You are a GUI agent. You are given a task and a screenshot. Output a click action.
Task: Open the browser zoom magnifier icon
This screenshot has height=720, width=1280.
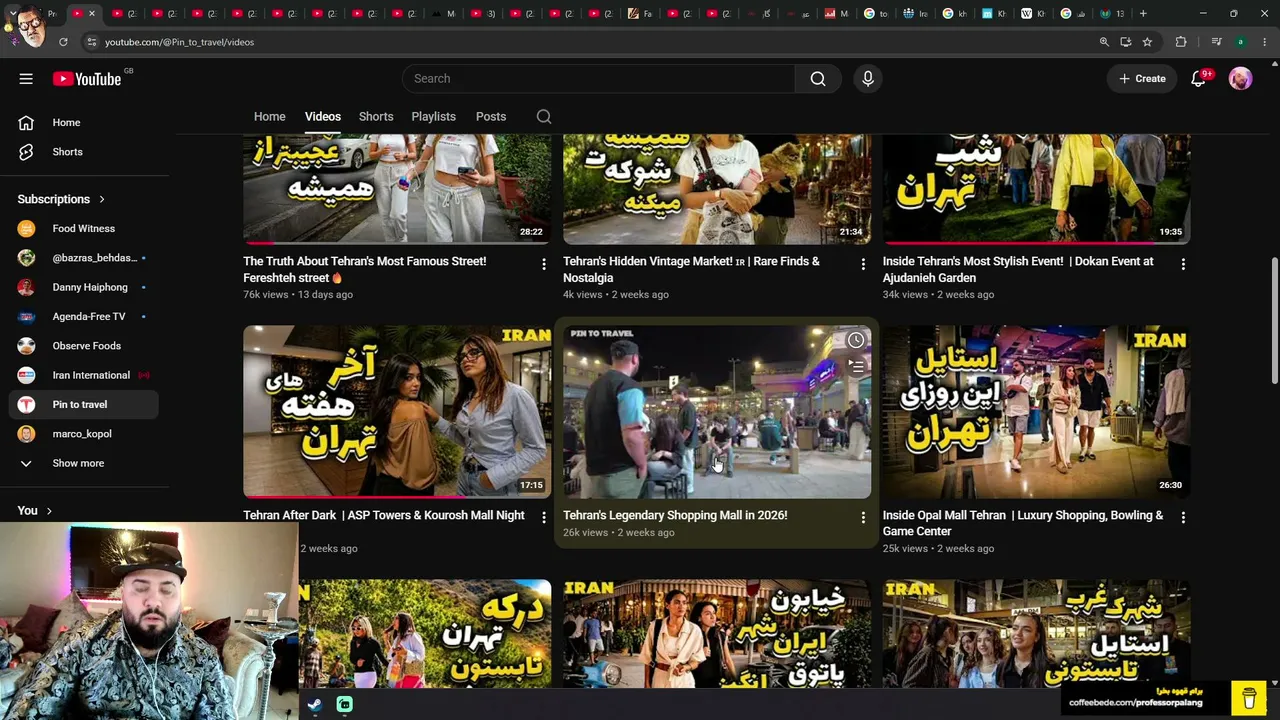click(1104, 42)
